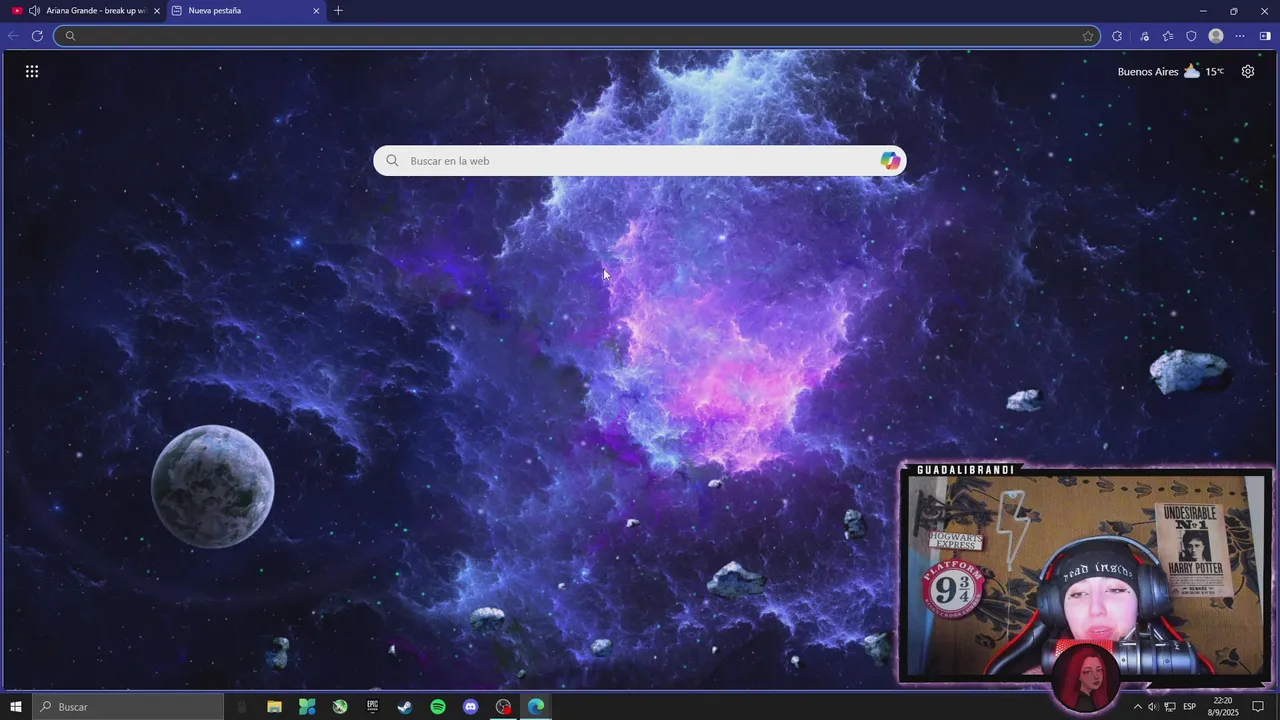The width and height of the screenshot is (1280, 720).
Task: Open a new tab with the plus button
Action: pos(338,11)
